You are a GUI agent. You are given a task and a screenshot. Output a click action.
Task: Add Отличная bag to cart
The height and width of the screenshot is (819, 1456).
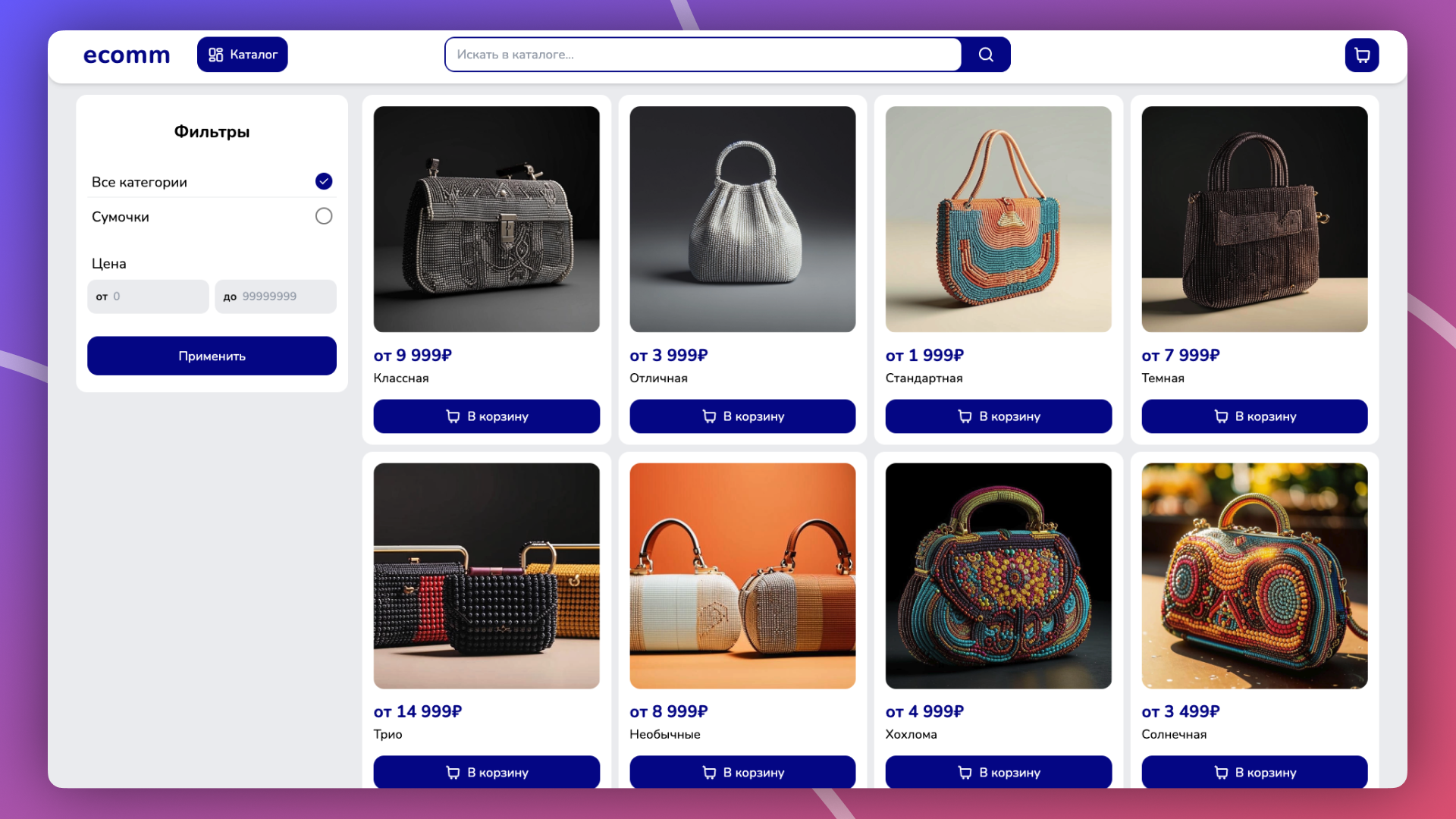[x=742, y=416]
